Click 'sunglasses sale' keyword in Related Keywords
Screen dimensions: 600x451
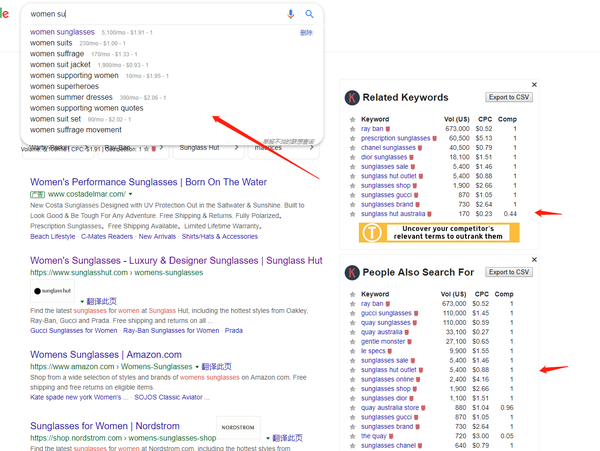pyautogui.click(x=385, y=167)
